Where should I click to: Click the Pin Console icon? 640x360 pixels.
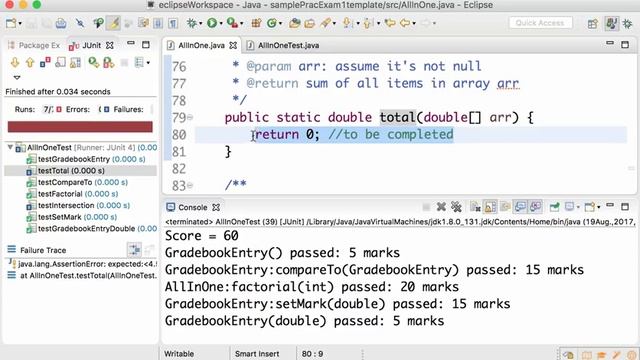point(554,207)
